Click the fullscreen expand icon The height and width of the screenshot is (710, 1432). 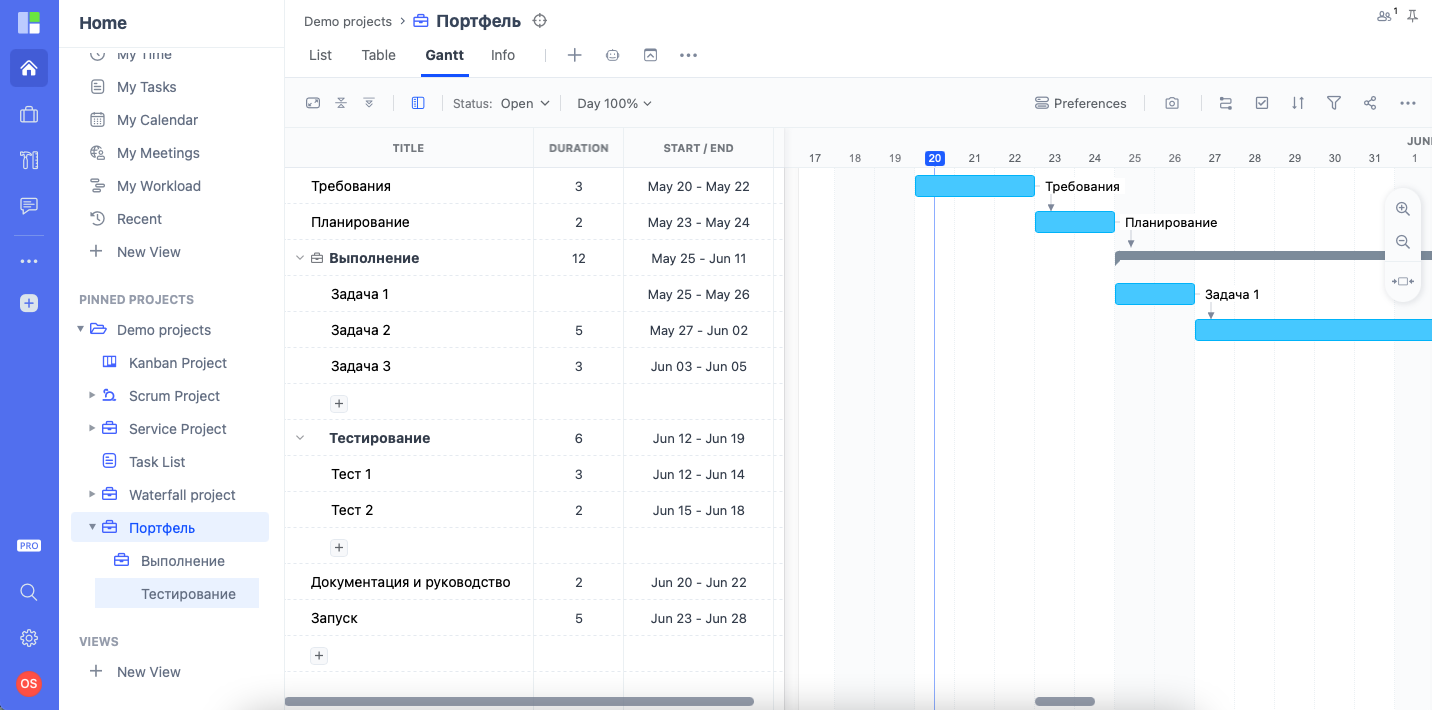click(x=313, y=103)
